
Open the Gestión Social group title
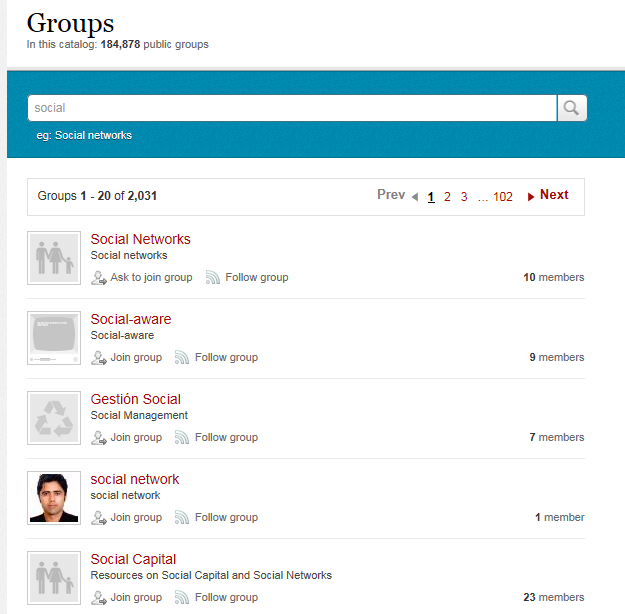pyautogui.click(x=136, y=399)
